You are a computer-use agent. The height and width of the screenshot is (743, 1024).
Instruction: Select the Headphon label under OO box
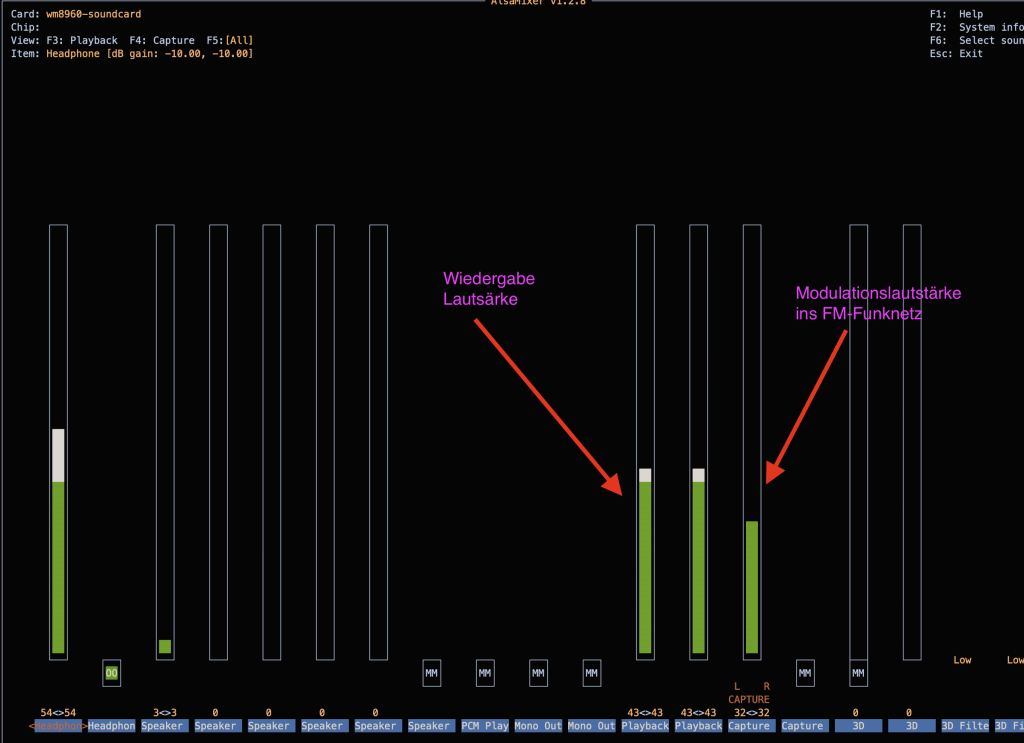pos(112,726)
